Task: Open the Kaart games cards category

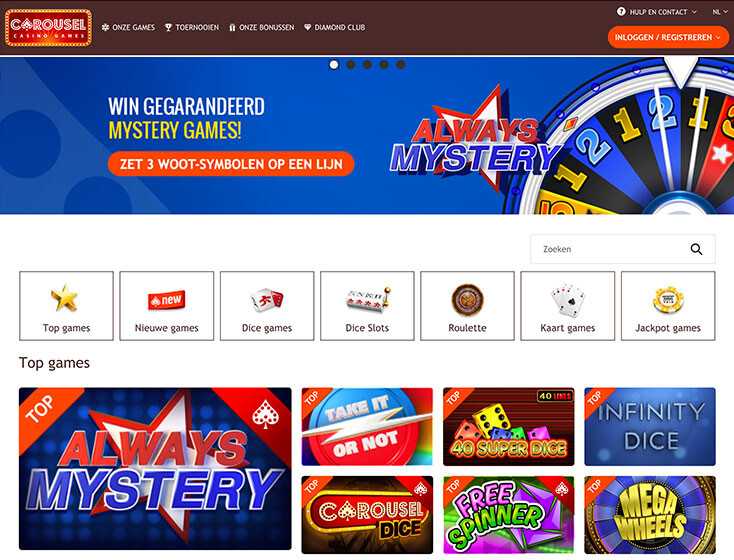Action: click(x=567, y=306)
